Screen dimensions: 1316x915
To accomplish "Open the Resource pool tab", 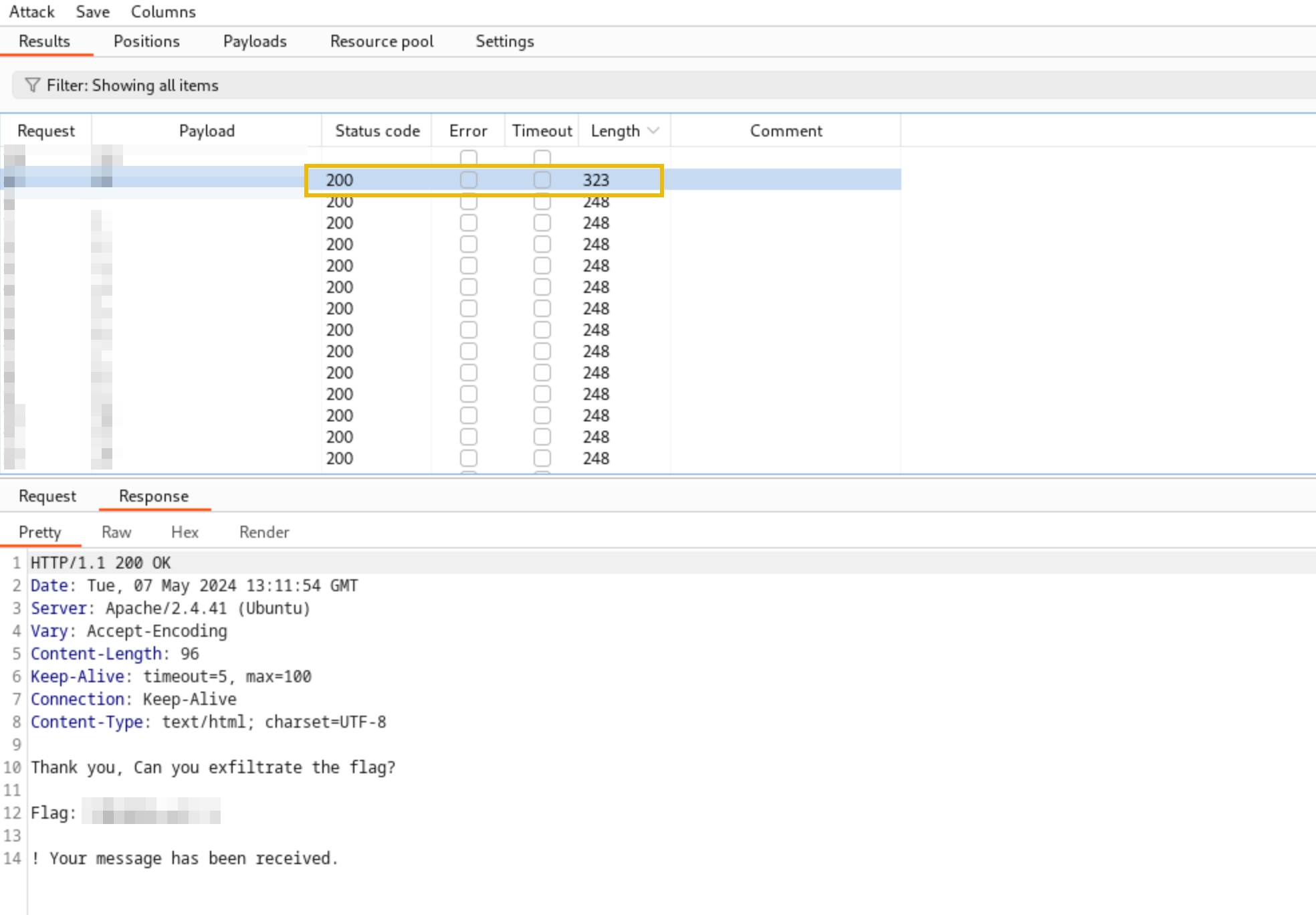I will coord(382,41).
